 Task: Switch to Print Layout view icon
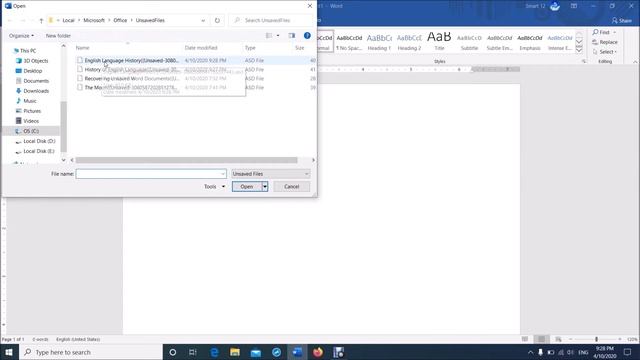tap(541, 339)
